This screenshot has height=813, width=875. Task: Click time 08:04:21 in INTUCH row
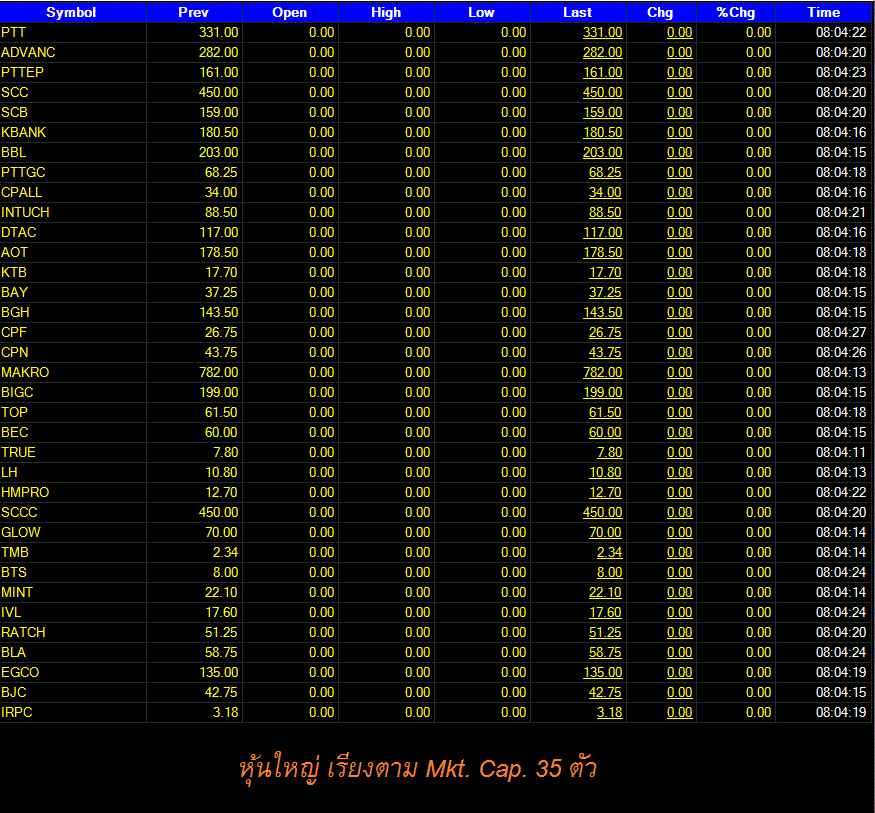[x=841, y=213]
